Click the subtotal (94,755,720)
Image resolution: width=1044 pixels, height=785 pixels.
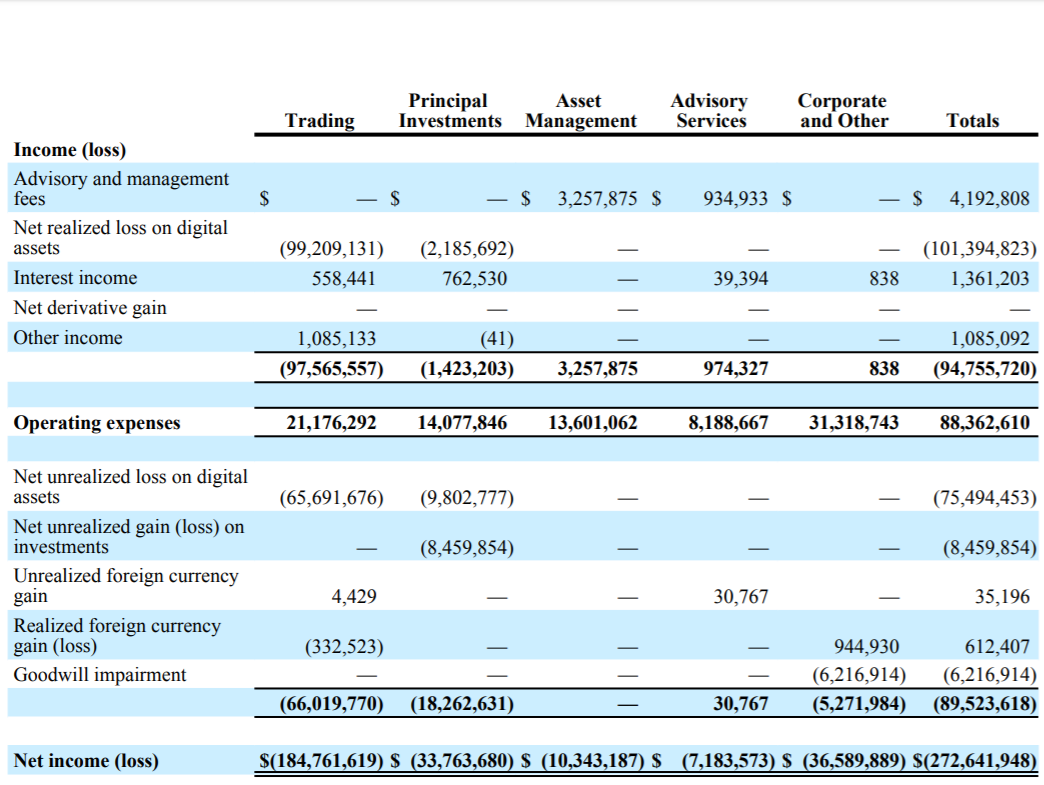point(985,369)
